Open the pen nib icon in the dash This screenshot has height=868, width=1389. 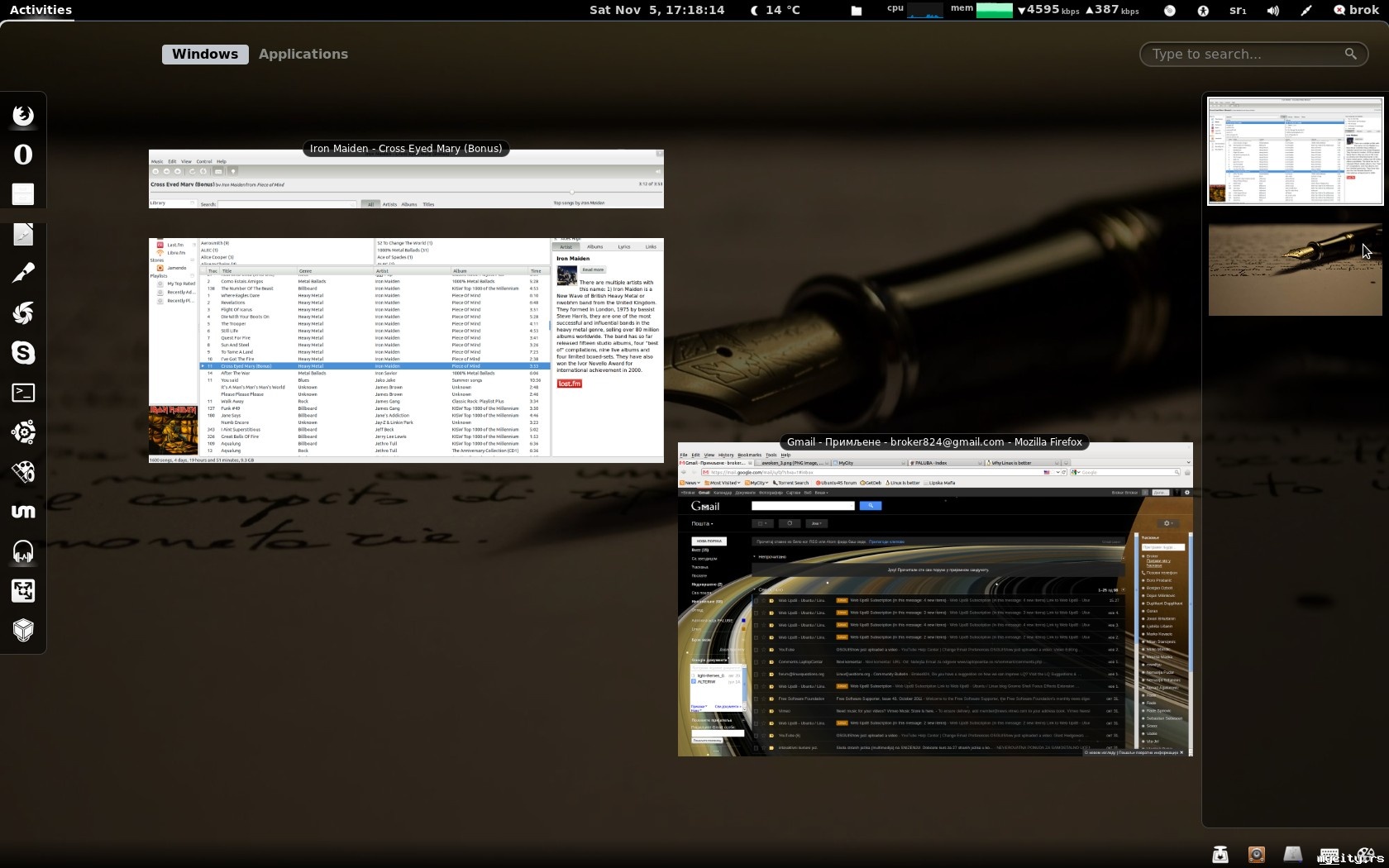coord(23,274)
